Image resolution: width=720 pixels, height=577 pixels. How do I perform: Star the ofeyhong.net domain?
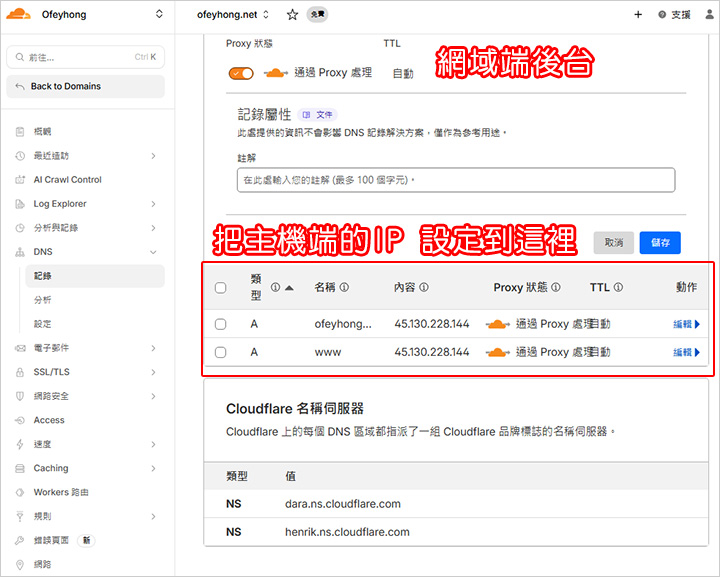point(292,15)
